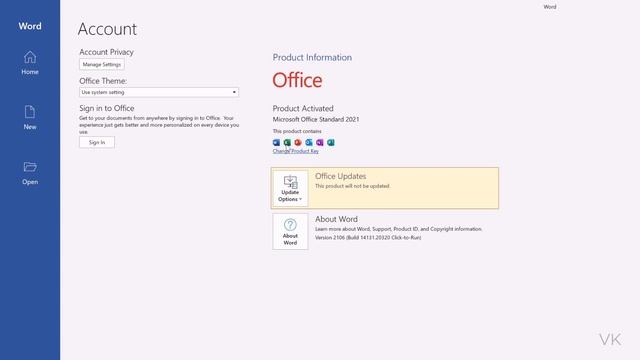Click the red Office logo text
Screen dimensions: 640x360
click(x=297, y=80)
